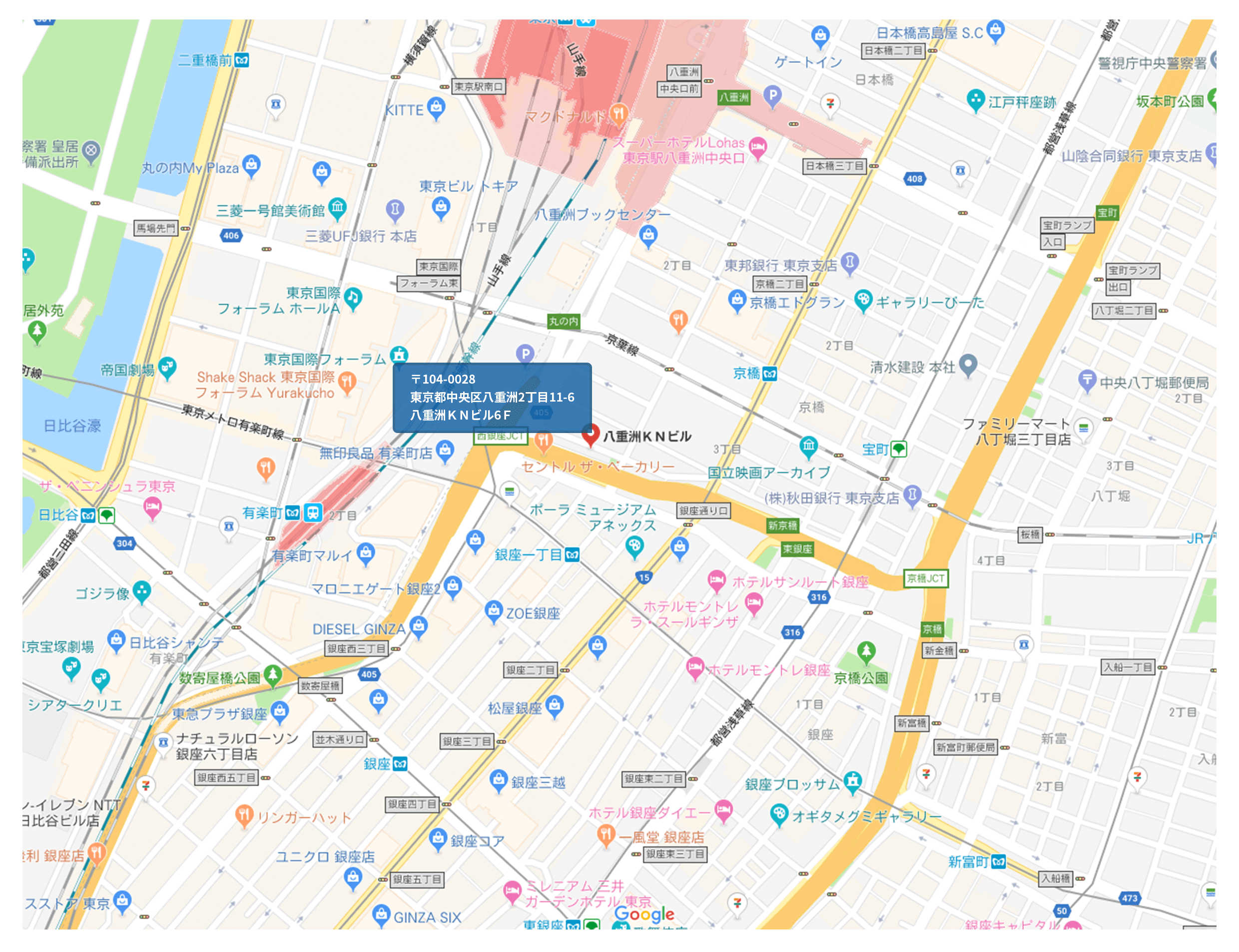This screenshot has height=952, width=1239.
Task: Open the KITTE shopping marker
Action: (x=435, y=108)
